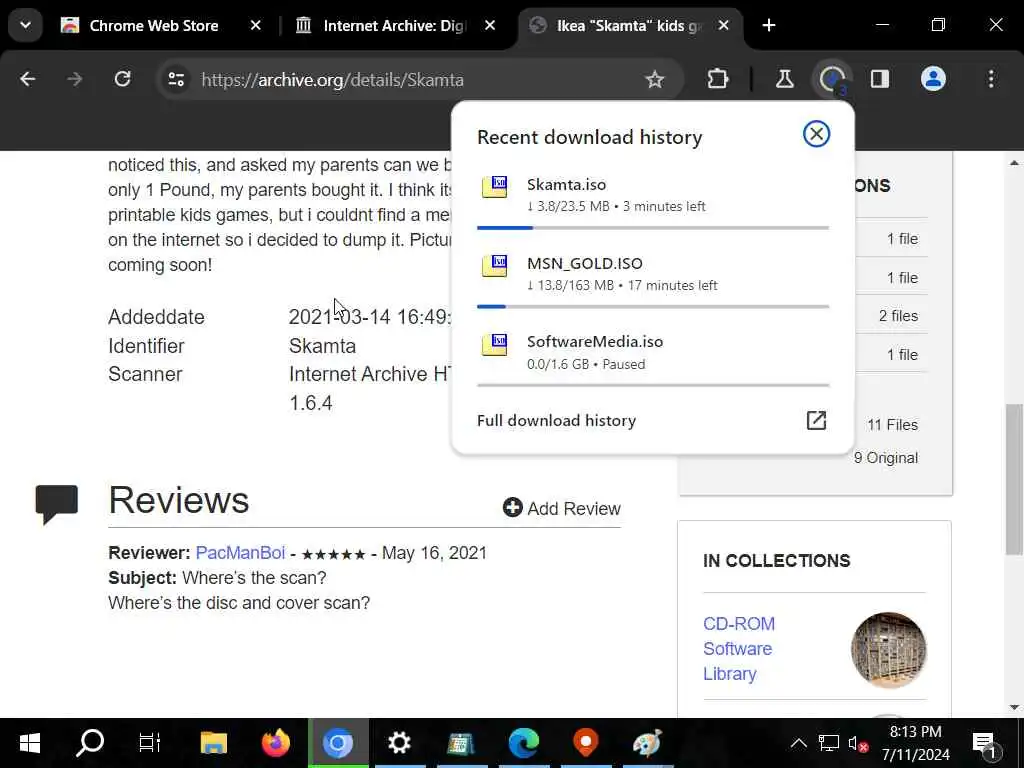Open the Skamta.iso download entry
Image resolution: width=1024 pixels, height=768 pixels.
(653, 195)
